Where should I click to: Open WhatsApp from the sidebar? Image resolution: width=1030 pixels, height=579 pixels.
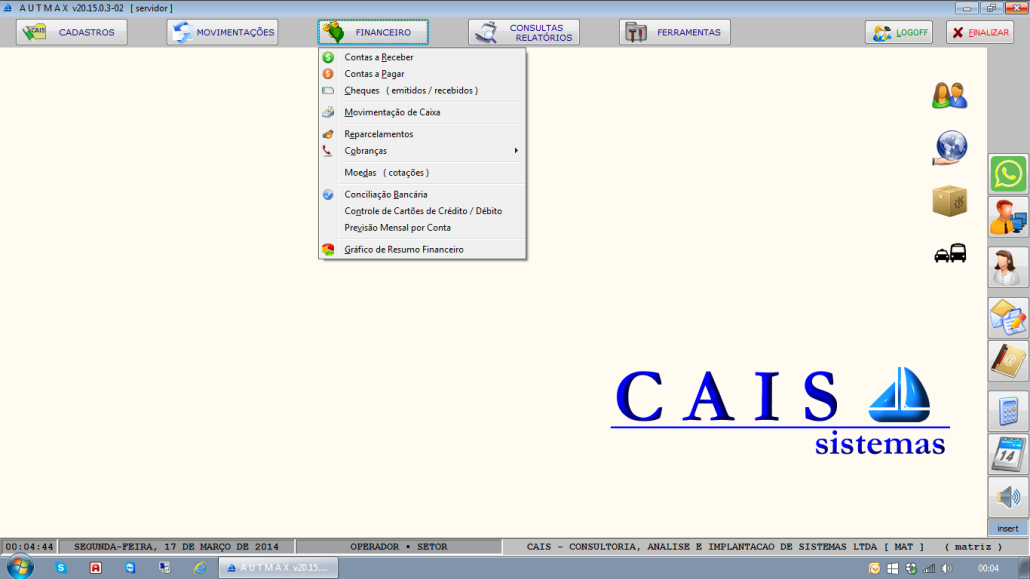click(x=1008, y=174)
